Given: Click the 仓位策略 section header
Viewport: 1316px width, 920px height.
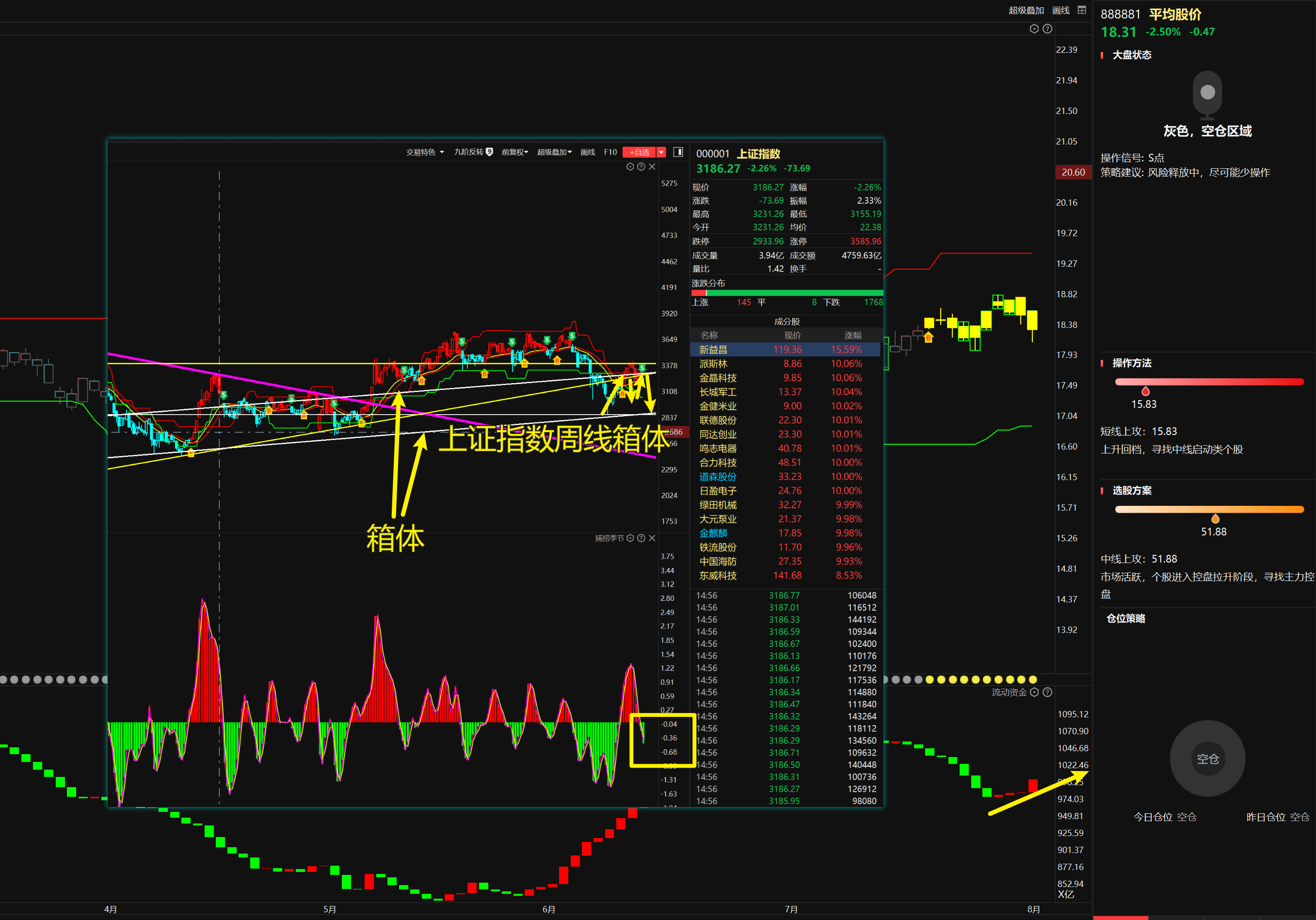Looking at the screenshot, I should click(x=1126, y=618).
